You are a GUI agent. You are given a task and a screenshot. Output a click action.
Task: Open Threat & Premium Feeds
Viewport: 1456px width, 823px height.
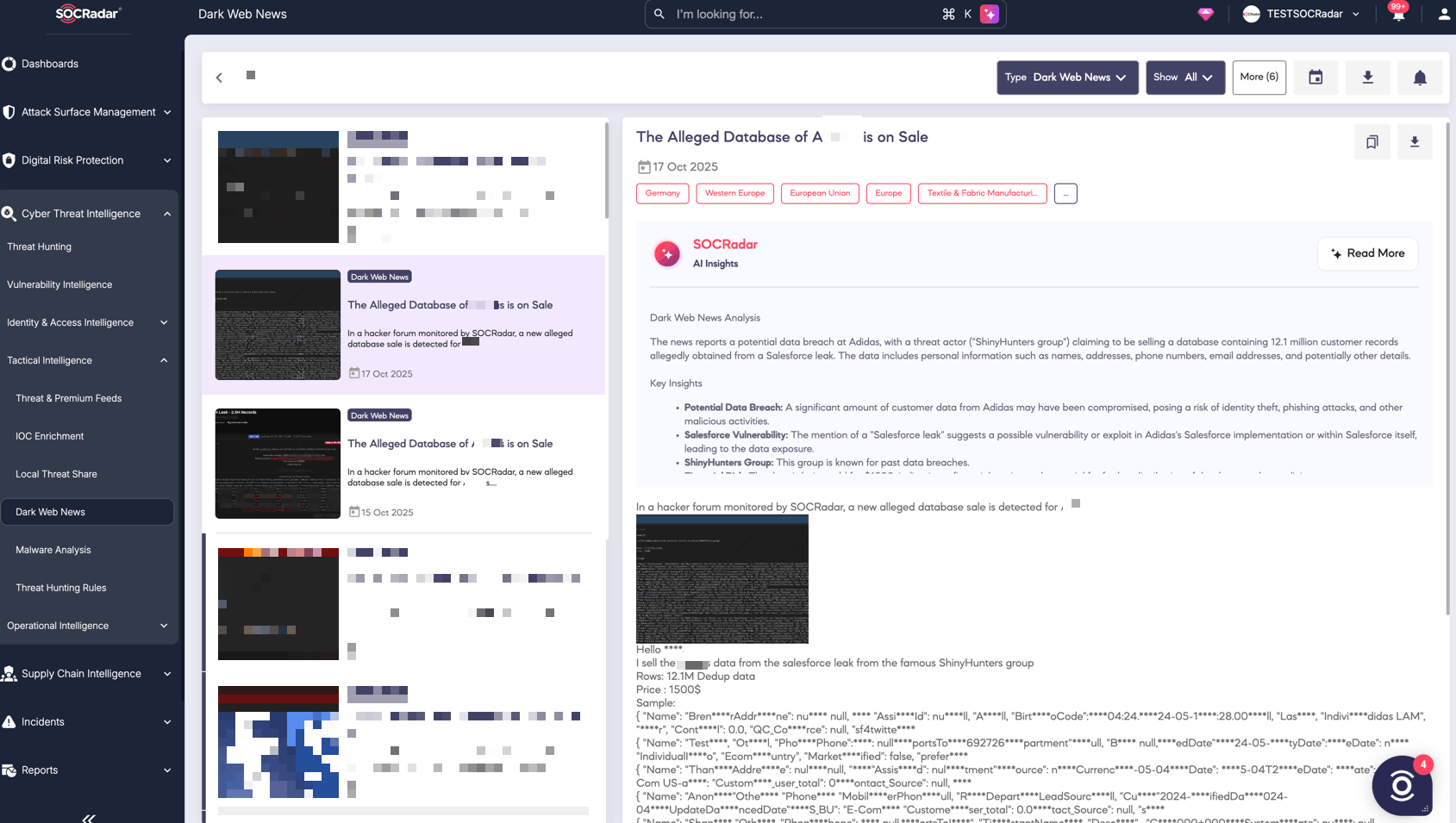click(68, 398)
